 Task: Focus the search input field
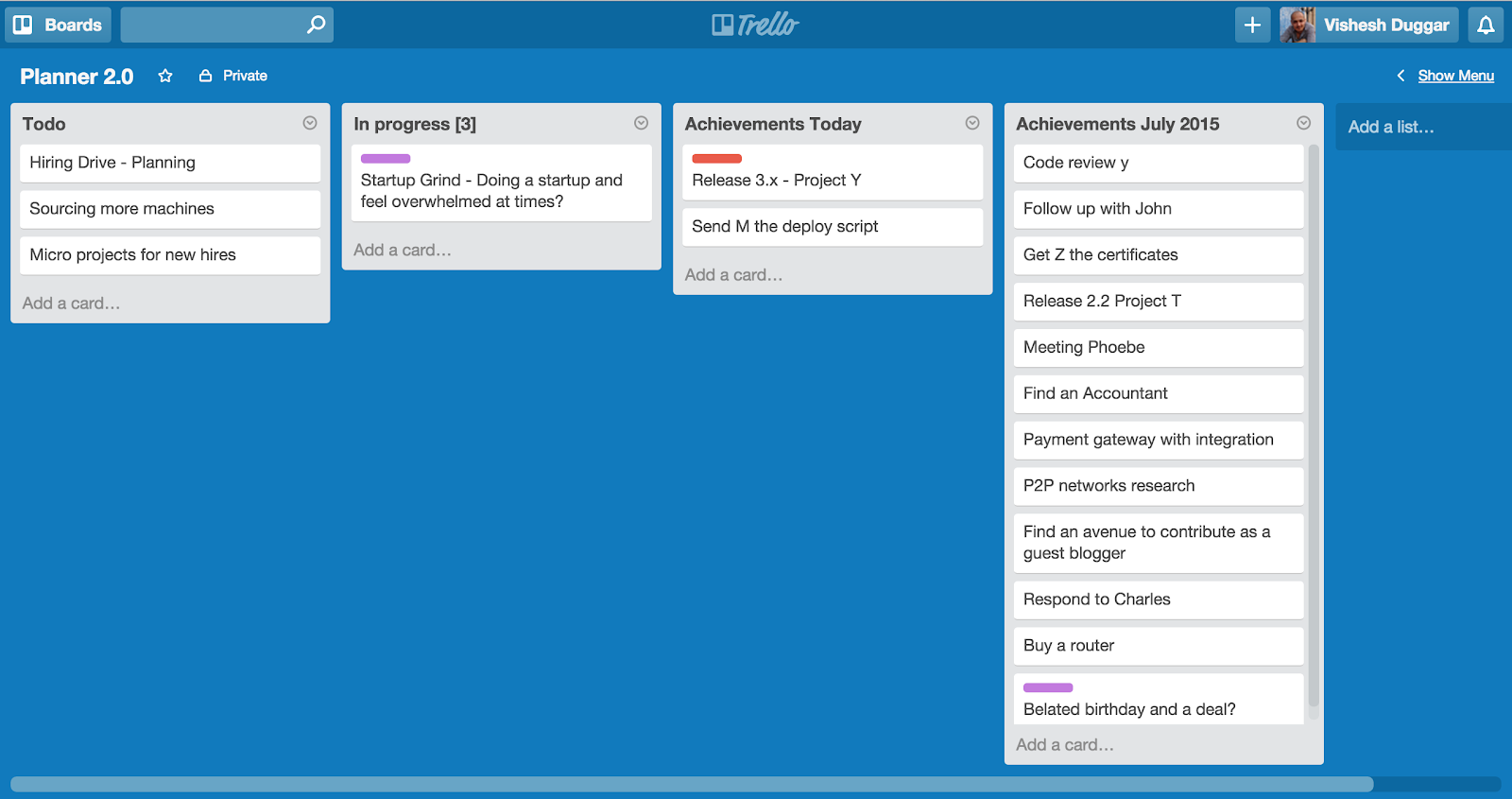(x=227, y=25)
